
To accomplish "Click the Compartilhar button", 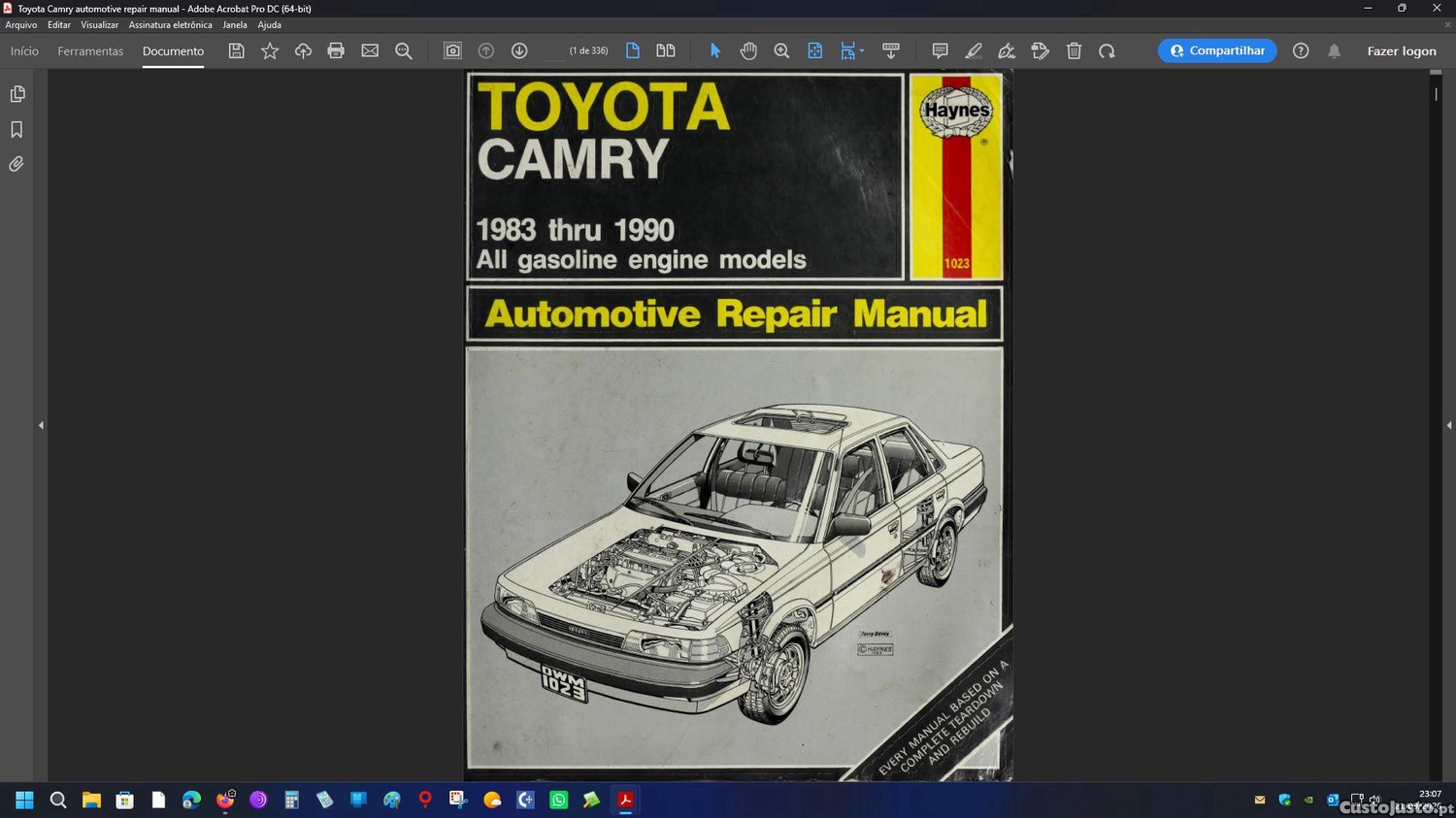I will point(1217,50).
